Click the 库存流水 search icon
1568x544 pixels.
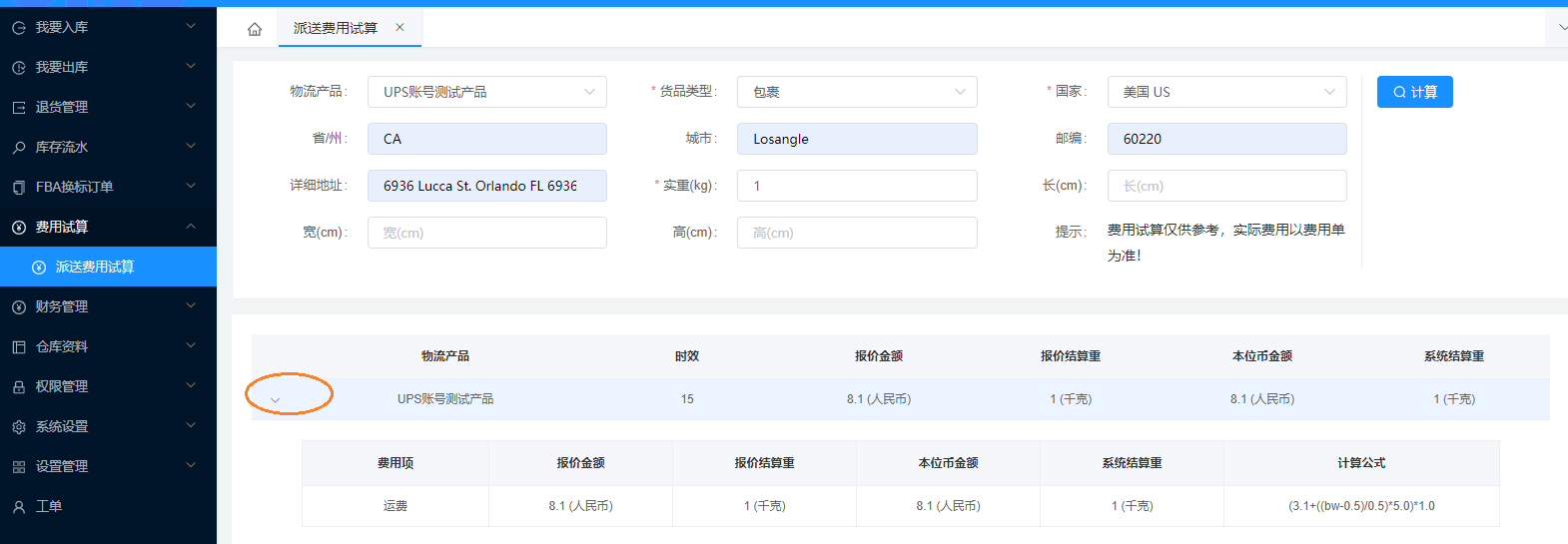point(18,148)
